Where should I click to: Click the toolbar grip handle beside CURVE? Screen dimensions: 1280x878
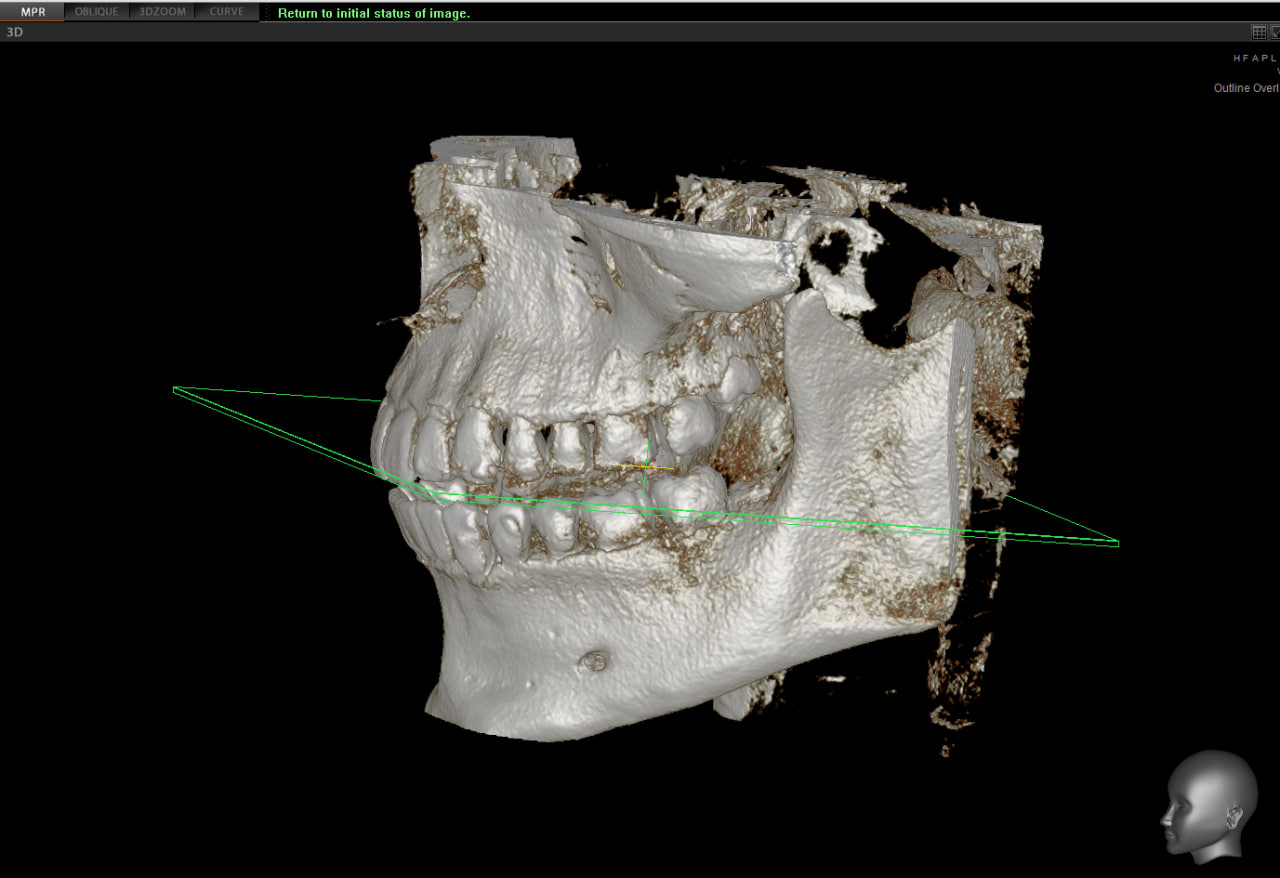pyautogui.click(x=267, y=13)
